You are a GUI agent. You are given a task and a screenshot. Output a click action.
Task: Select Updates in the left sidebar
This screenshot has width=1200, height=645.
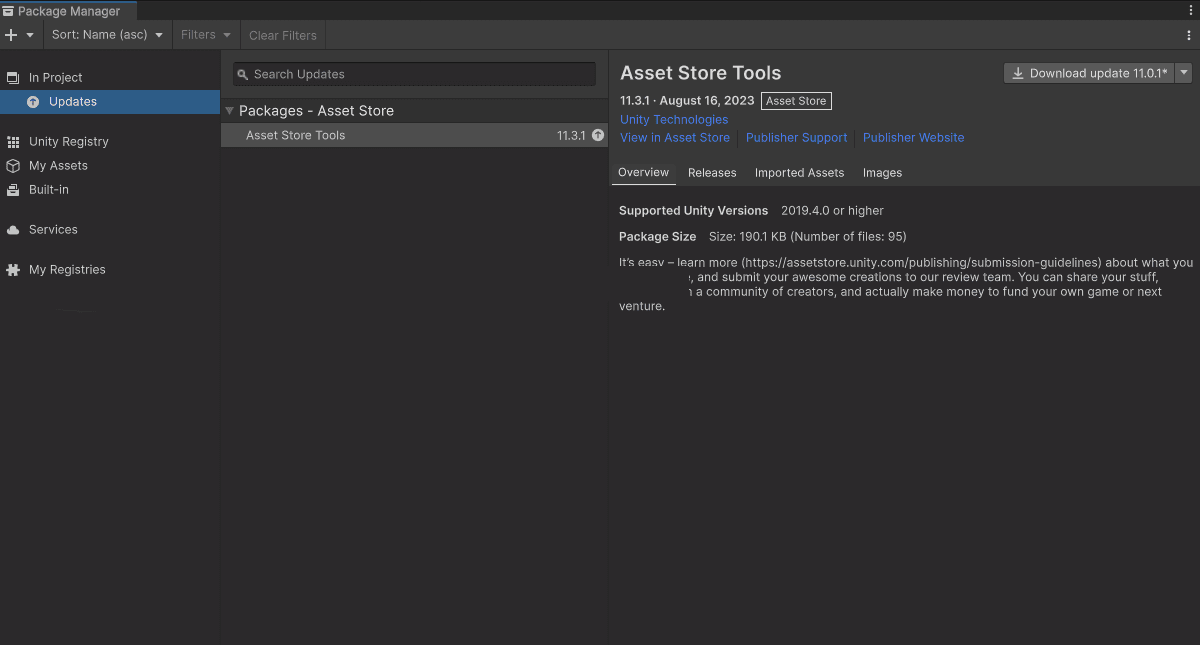pos(71,101)
